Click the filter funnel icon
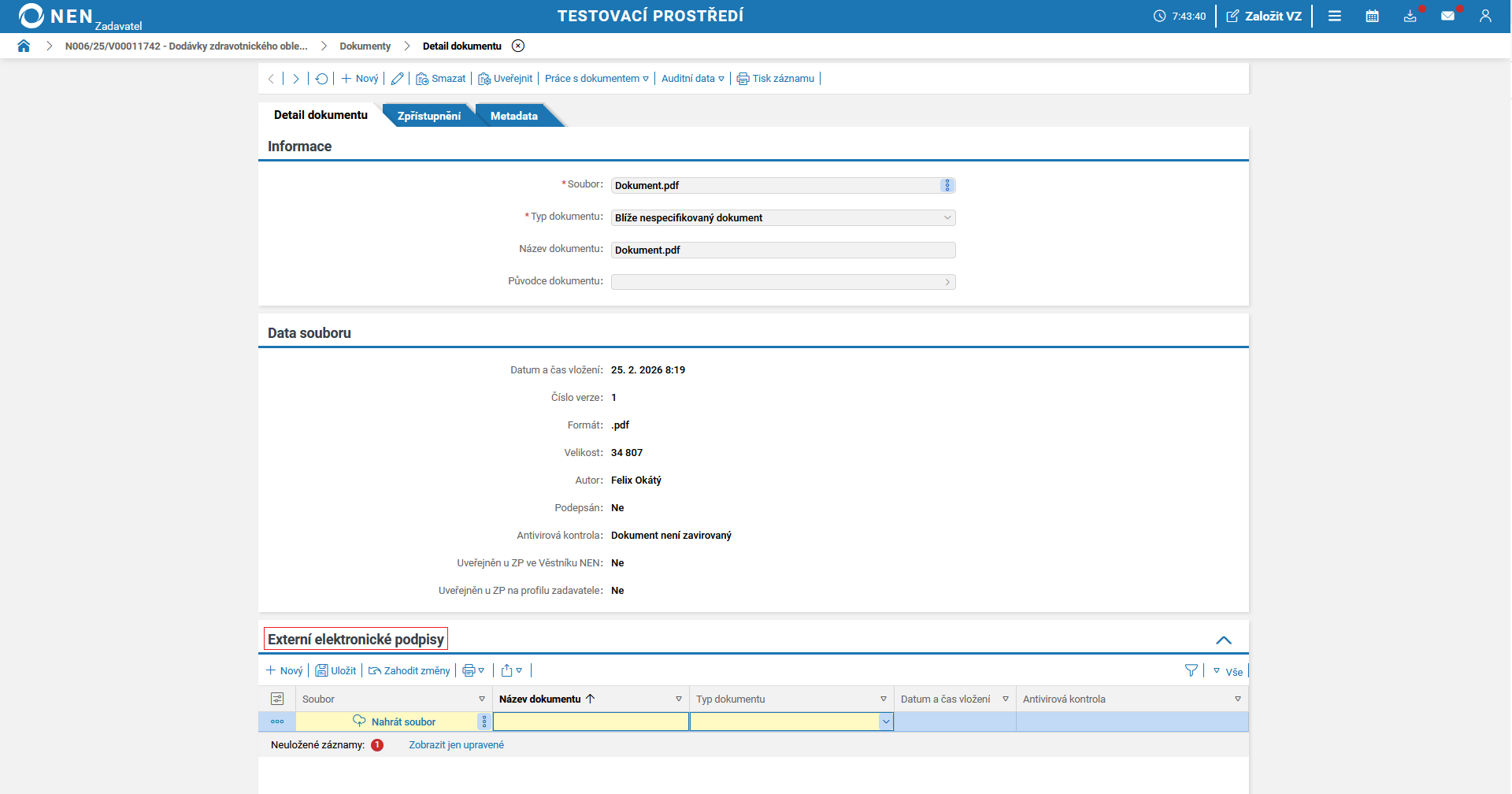 click(x=1191, y=670)
